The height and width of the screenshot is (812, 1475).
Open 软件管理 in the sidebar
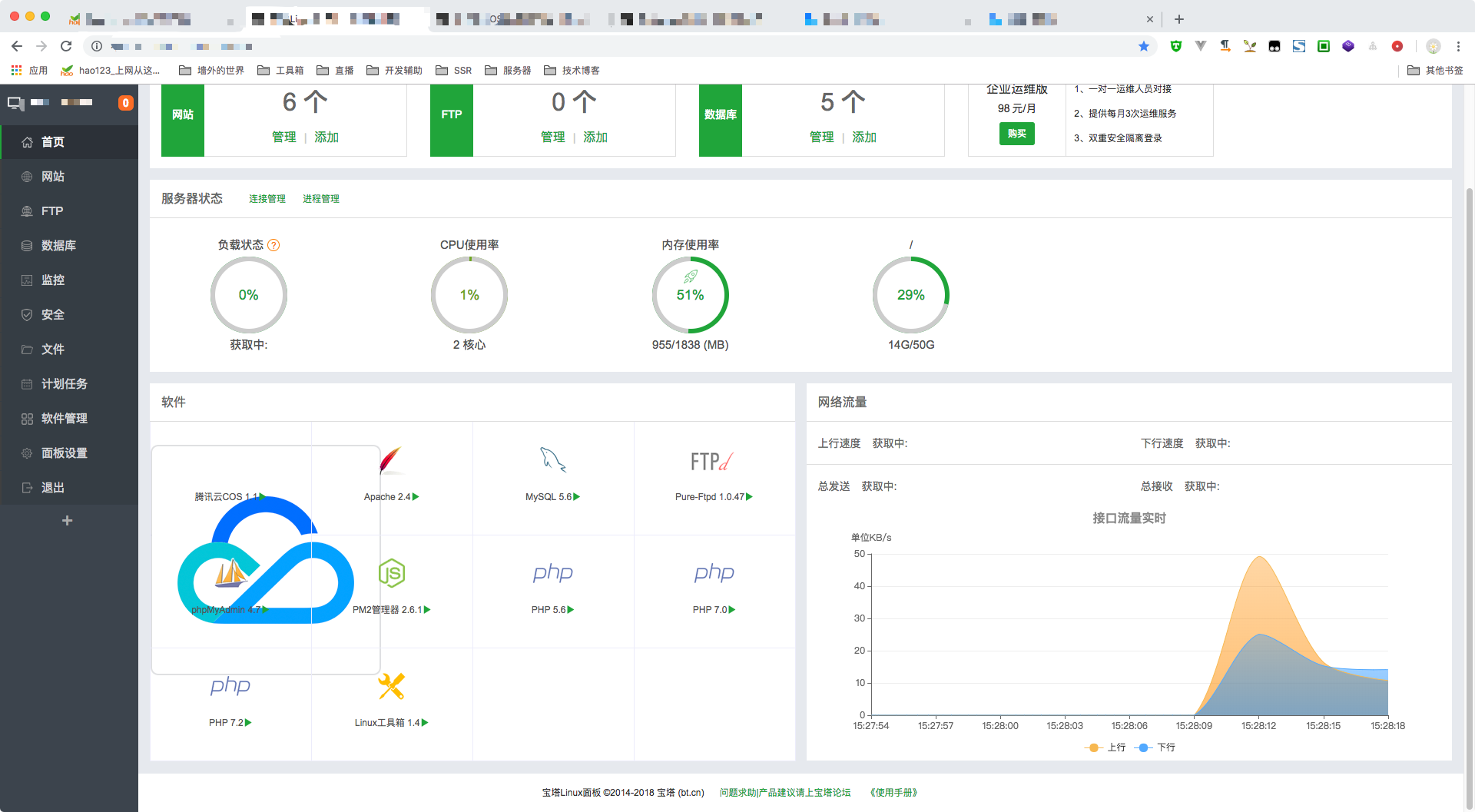click(x=69, y=419)
